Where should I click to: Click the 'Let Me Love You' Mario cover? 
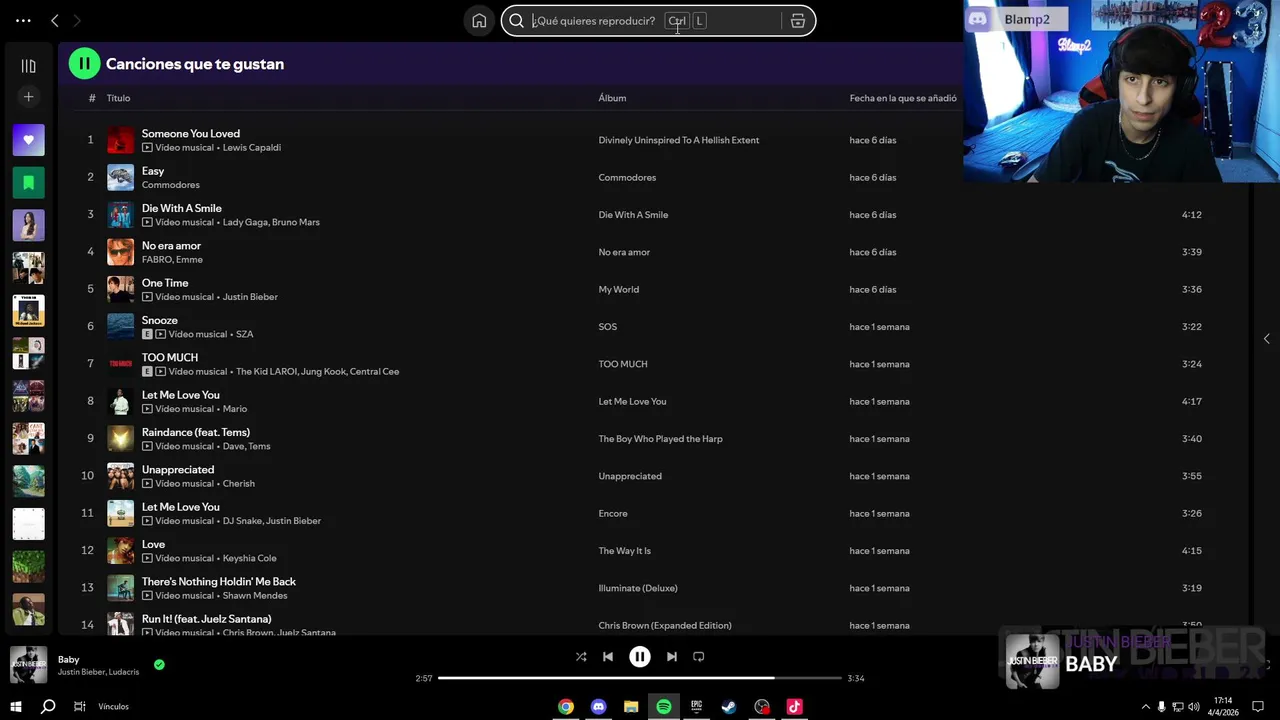click(120, 402)
